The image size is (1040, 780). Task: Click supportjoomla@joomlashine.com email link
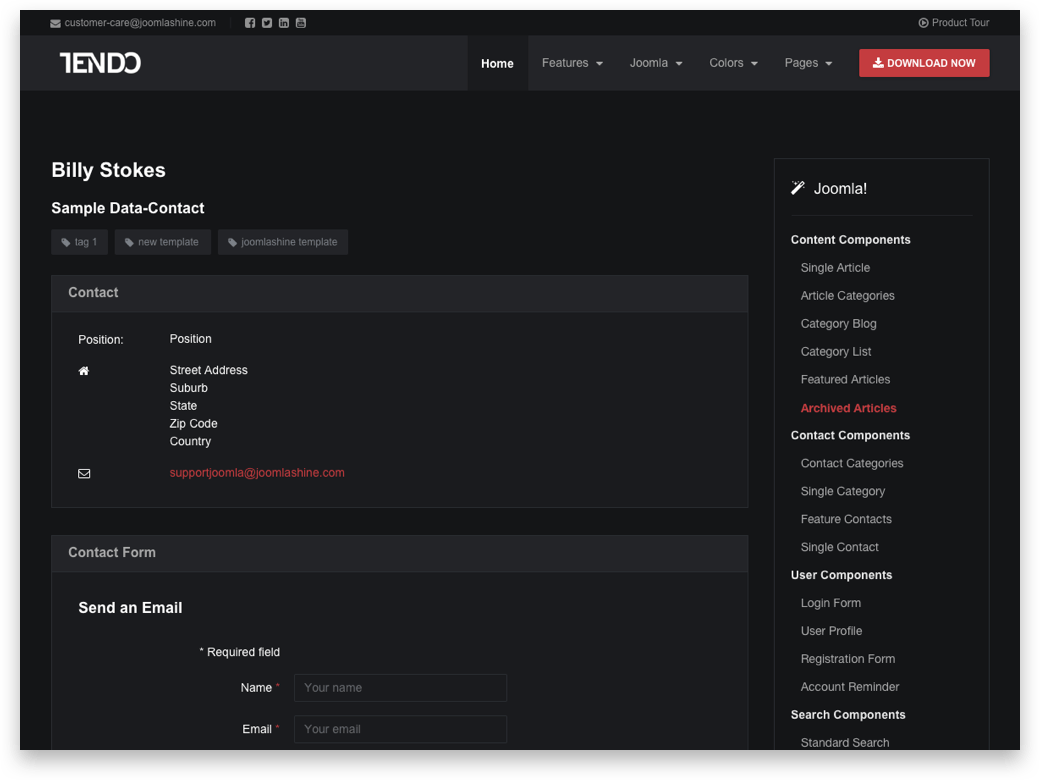257,473
